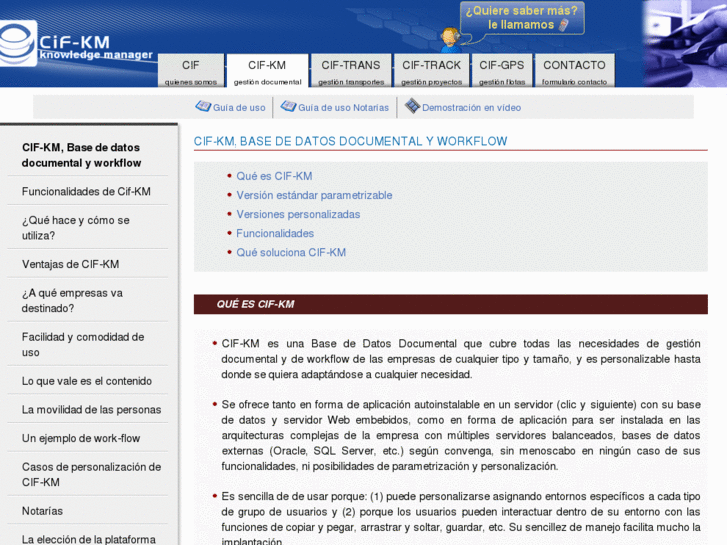Click the paragraph starting Es sencilla de de usar
This screenshot has height=545, width=727.
(x=461, y=518)
